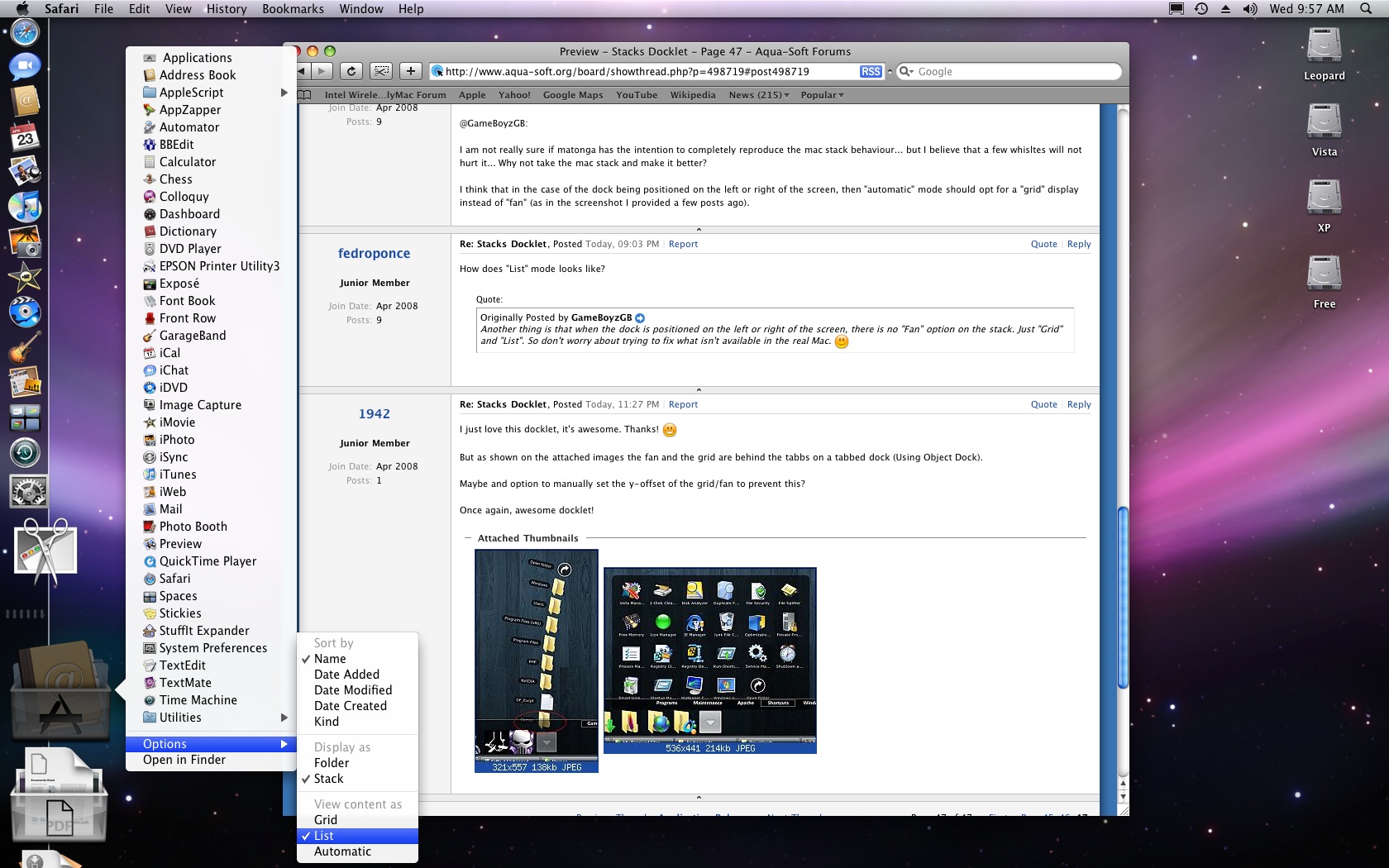Open iCal calendar in the Dock
Viewport: 1389px width, 868px height.
tap(25, 136)
